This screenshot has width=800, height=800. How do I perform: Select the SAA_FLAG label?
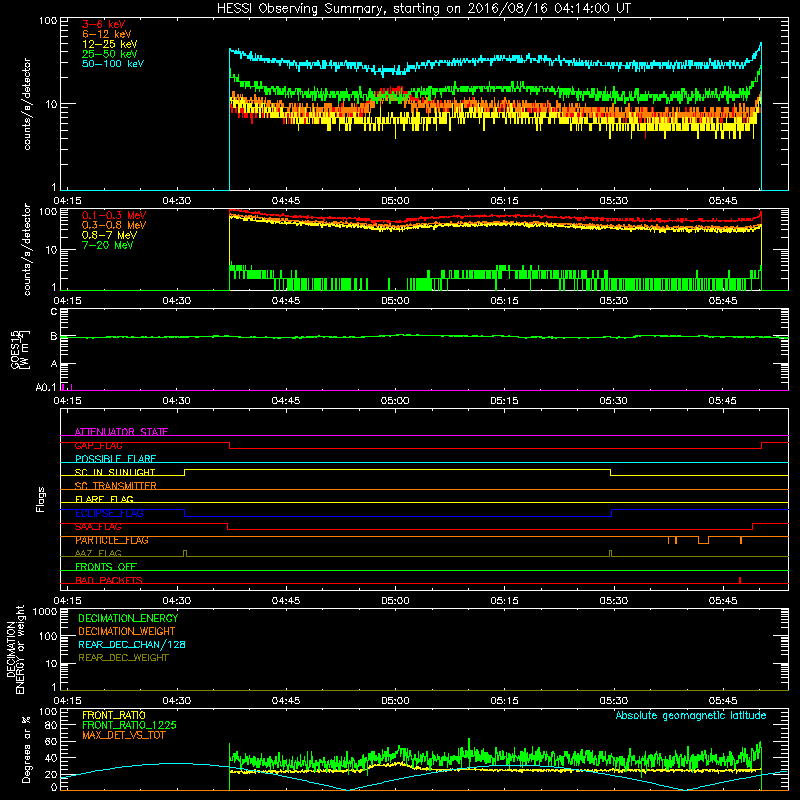pyautogui.click(x=98, y=527)
